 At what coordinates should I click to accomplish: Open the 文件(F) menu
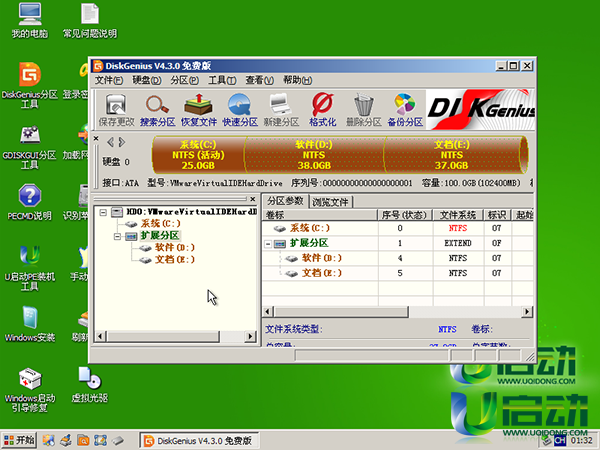point(109,80)
